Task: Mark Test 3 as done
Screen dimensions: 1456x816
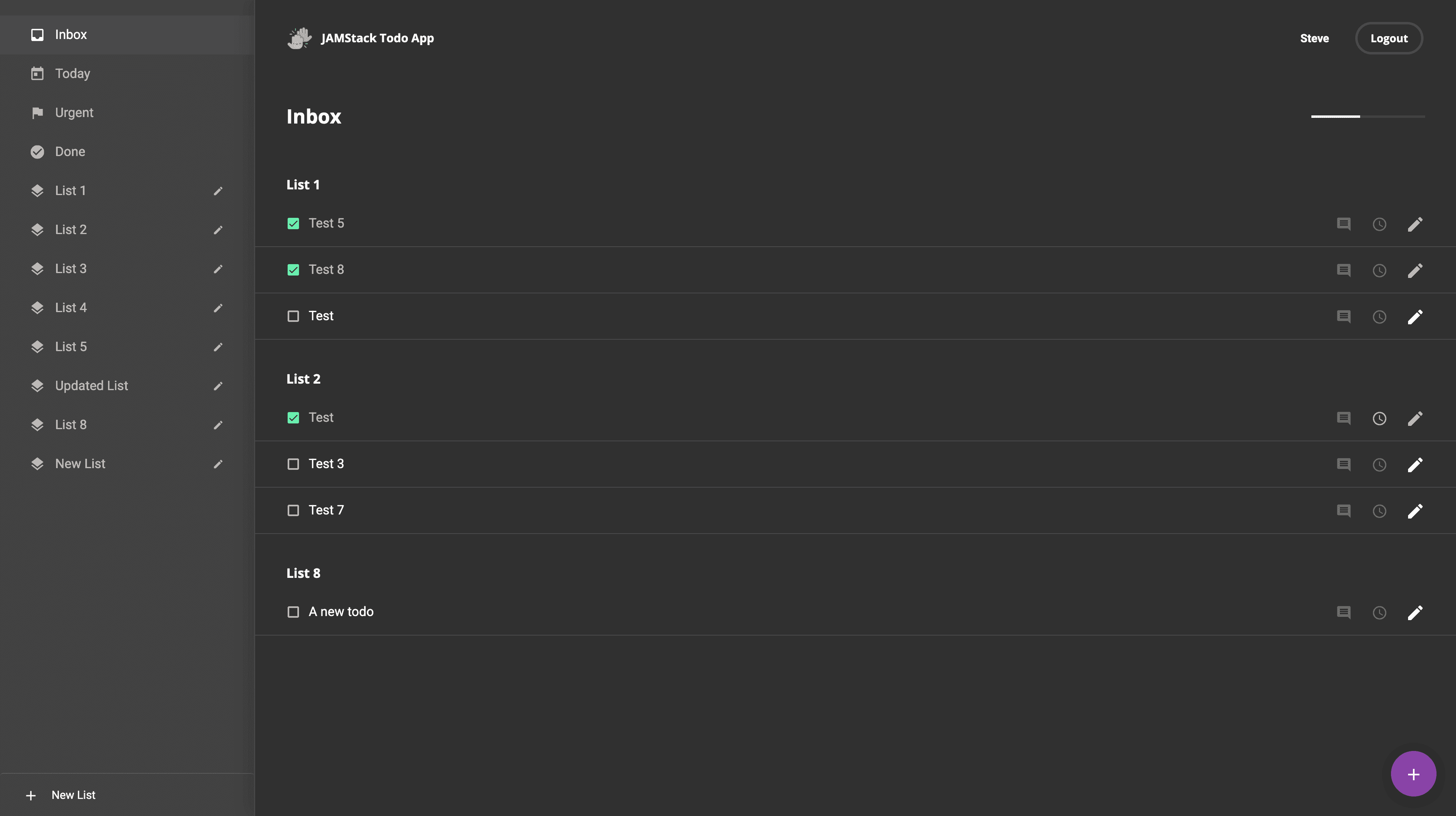Action: 293,464
